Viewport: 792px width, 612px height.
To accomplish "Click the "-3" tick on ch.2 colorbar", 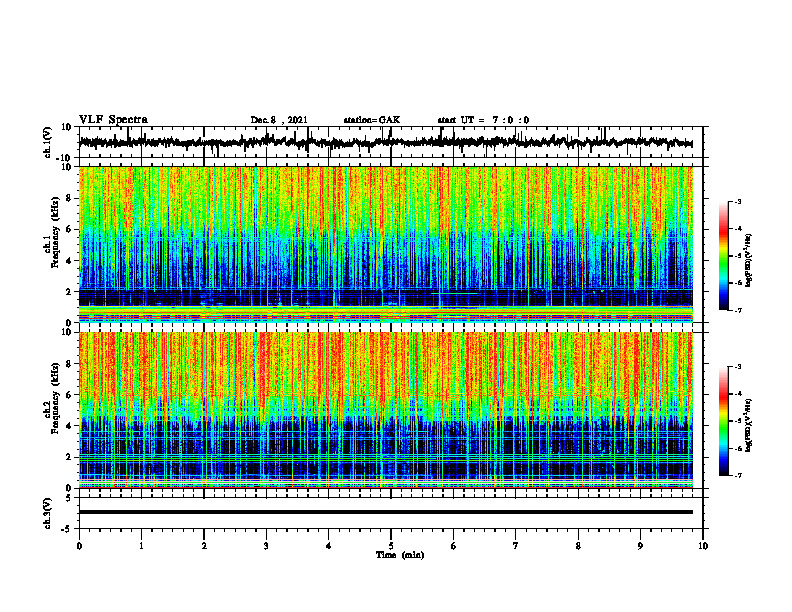I will point(738,367).
